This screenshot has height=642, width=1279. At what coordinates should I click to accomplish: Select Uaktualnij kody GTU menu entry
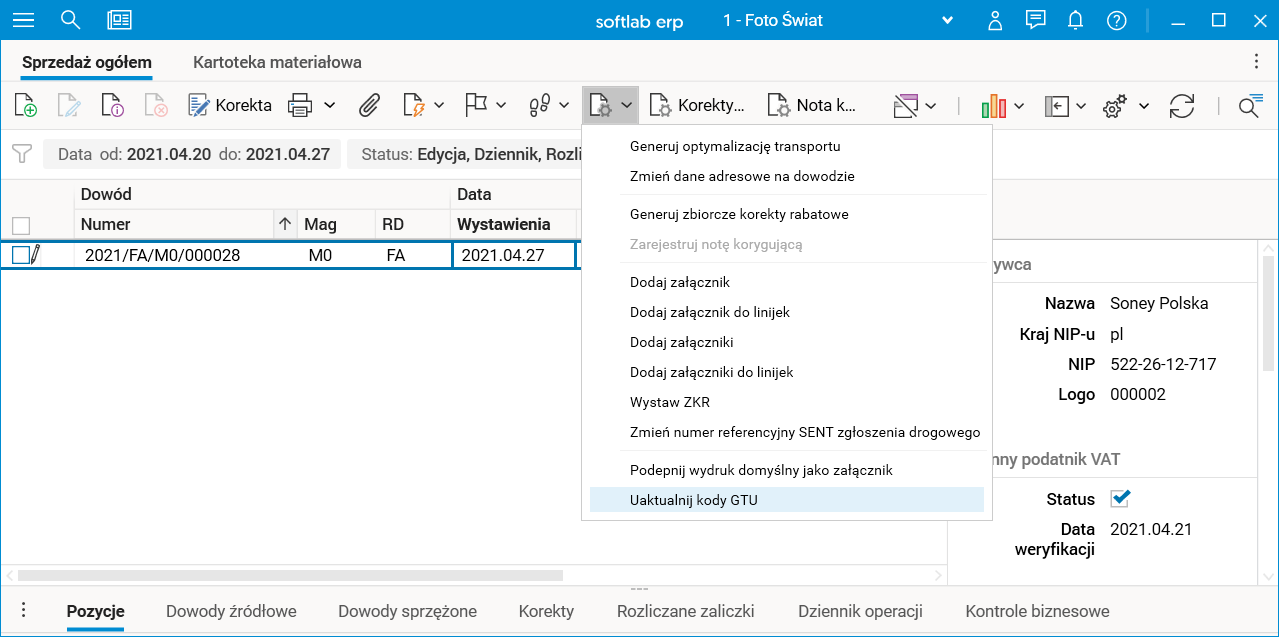click(694, 500)
